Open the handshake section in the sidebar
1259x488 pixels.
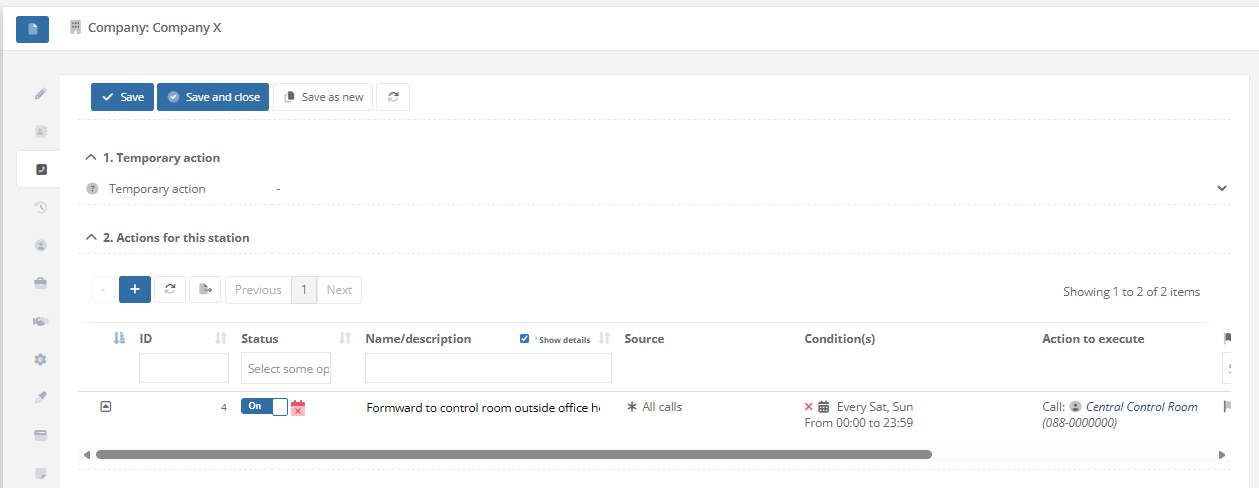pyautogui.click(x=41, y=321)
